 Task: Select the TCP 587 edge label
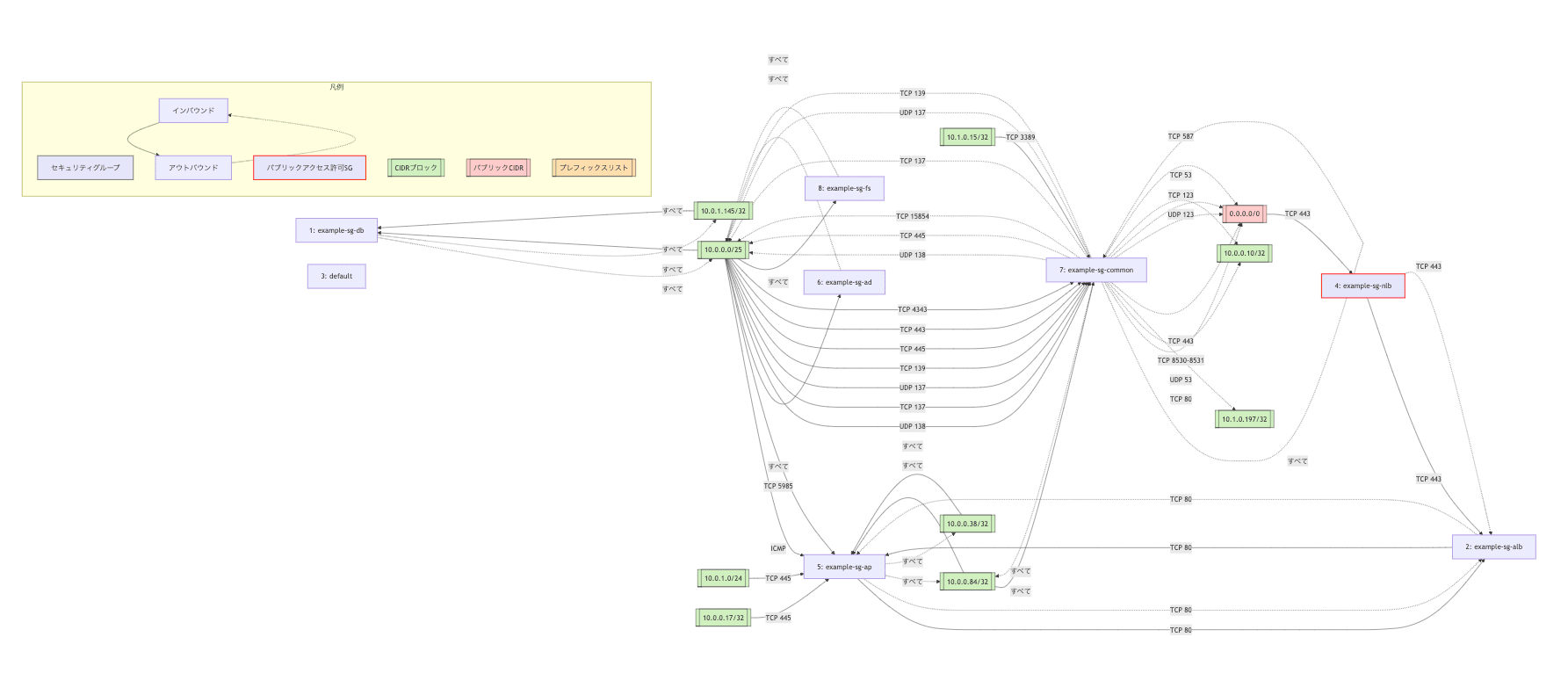pos(1181,136)
